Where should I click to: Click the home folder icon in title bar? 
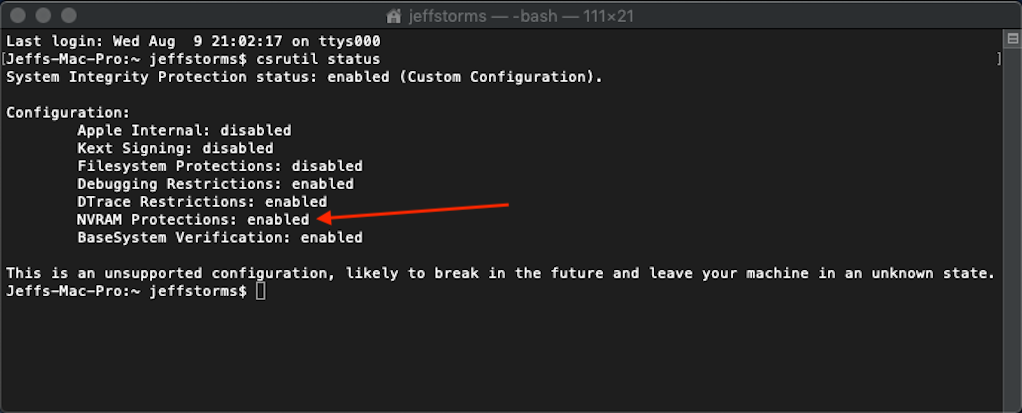[391, 16]
